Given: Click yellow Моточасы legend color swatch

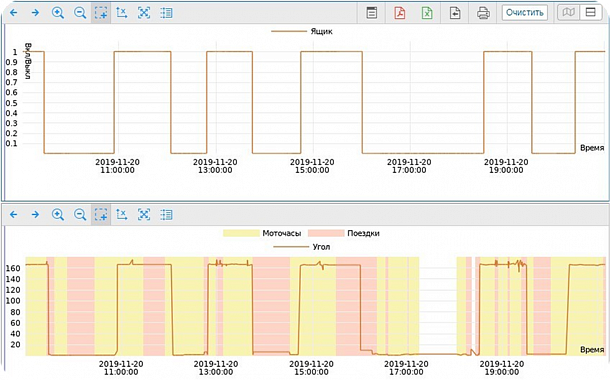Looking at the screenshot, I should click(x=241, y=233).
